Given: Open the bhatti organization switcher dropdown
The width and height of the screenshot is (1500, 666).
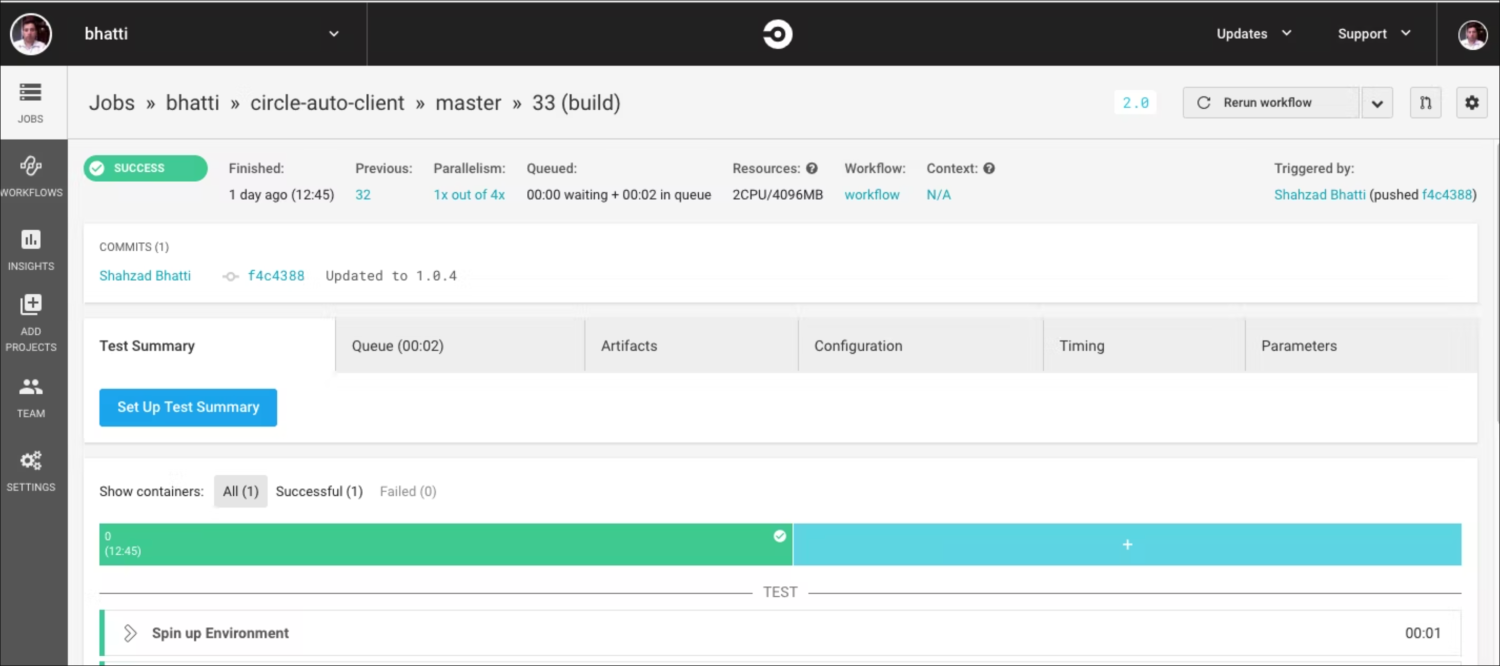Looking at the screenshot, I should coord(334,34).
